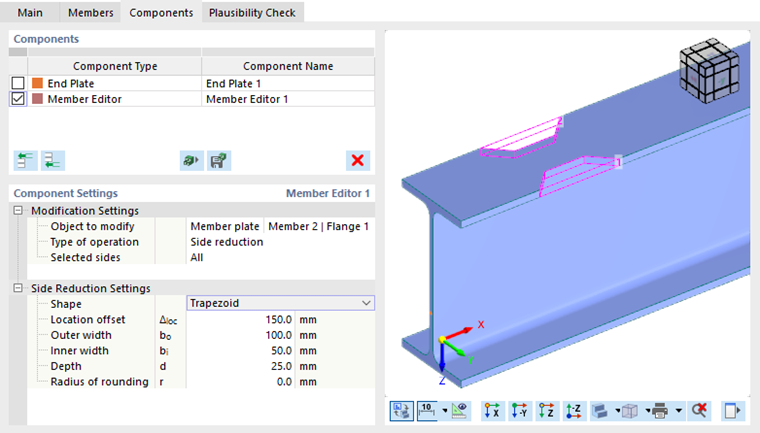Click the Depth 25.0 value field
The image size is (760, 433).
[x=240, y=366]
